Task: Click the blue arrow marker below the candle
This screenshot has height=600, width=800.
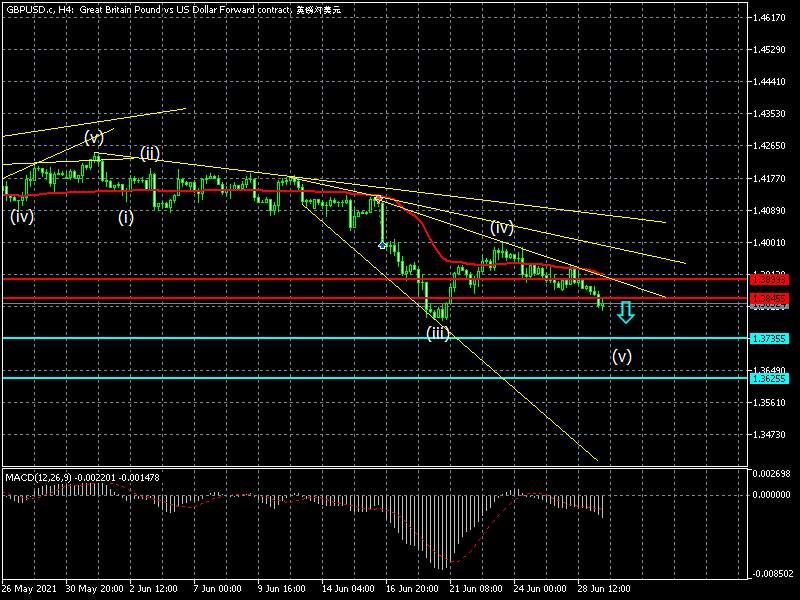Action: point(382,245)
